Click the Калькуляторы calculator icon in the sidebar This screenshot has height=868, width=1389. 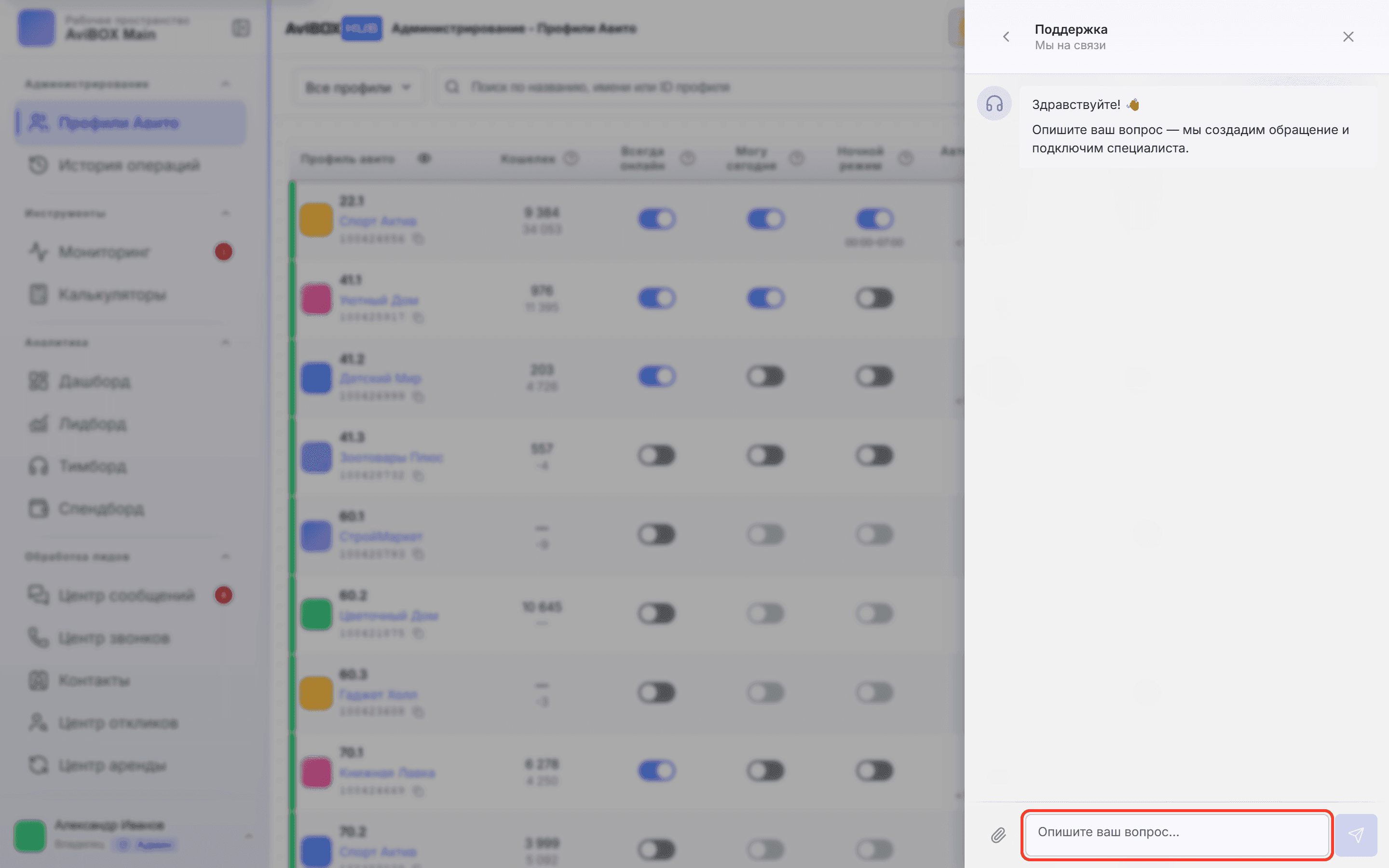pos(39,295)
